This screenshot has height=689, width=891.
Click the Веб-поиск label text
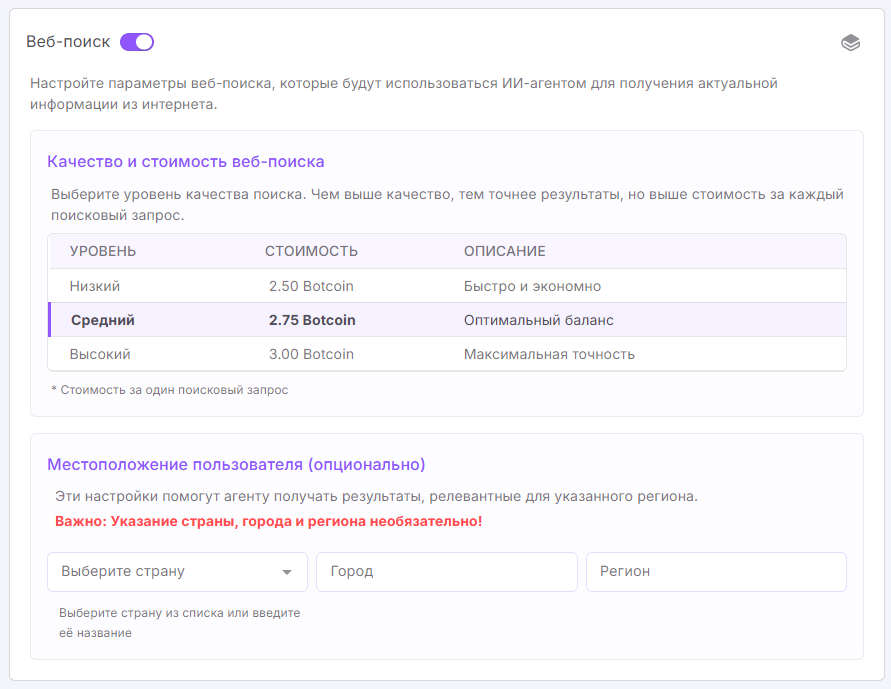point(68,42)
